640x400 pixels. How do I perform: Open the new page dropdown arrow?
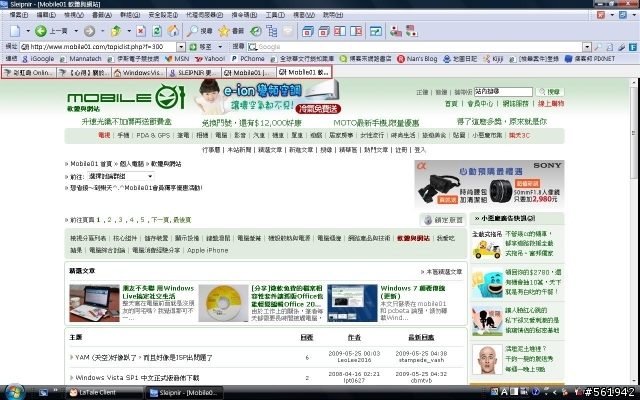[x=28, y=31]
